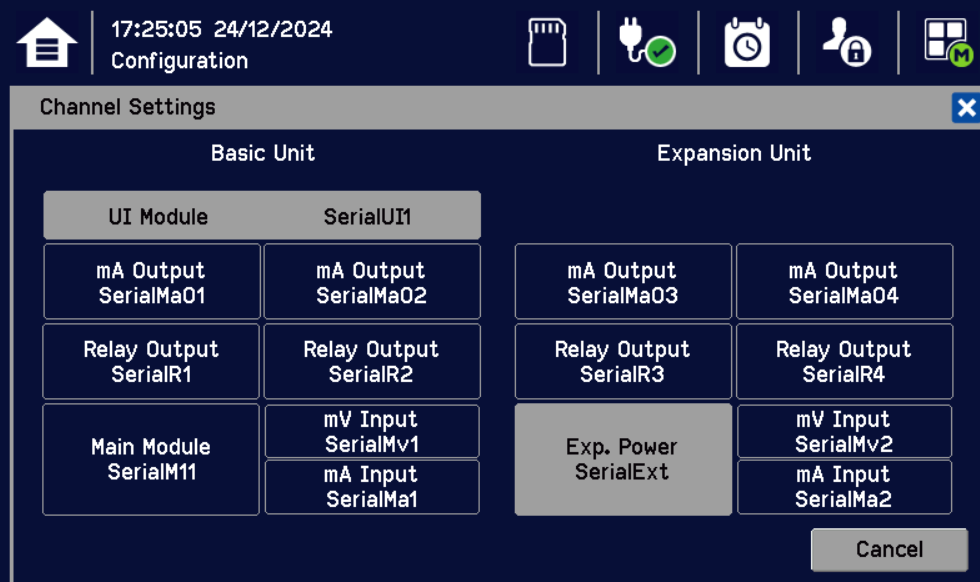Choose mA Input SerialMa1
The width and height of the screenshot is (980, 582).
(x=372, y=487)
